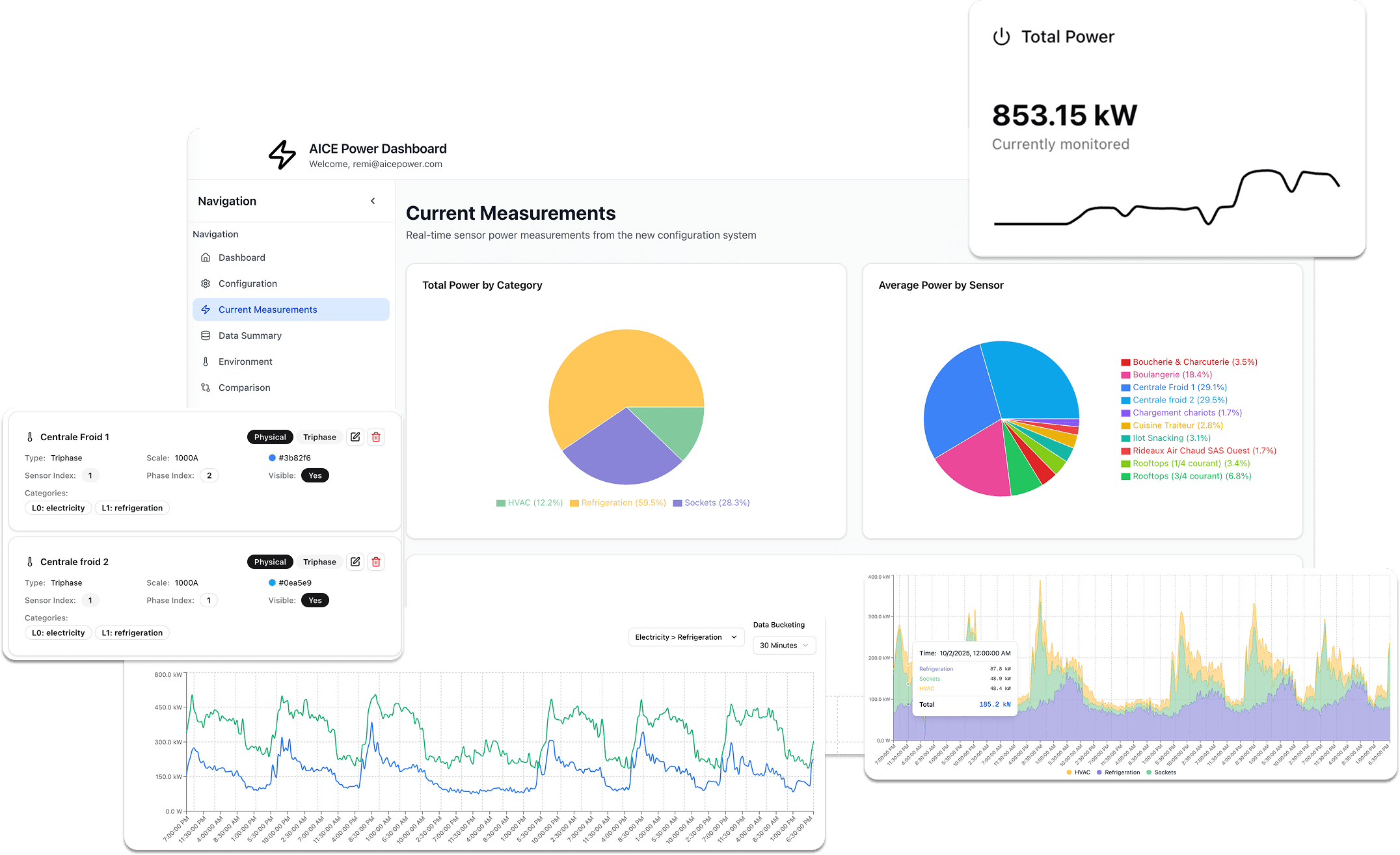The image size is (1400, 855).
Task: Click the Dashboard home icon
Action: 206,257
